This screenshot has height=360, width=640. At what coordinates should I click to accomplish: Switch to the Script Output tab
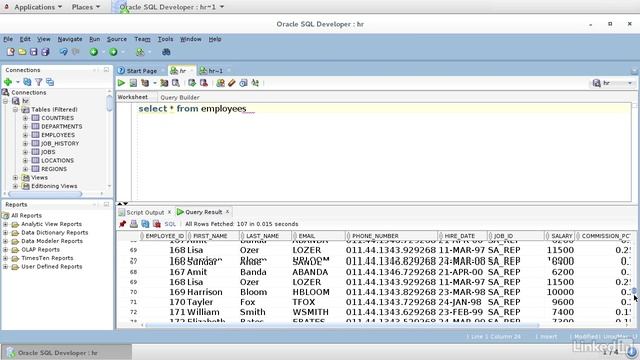[145, 212]
